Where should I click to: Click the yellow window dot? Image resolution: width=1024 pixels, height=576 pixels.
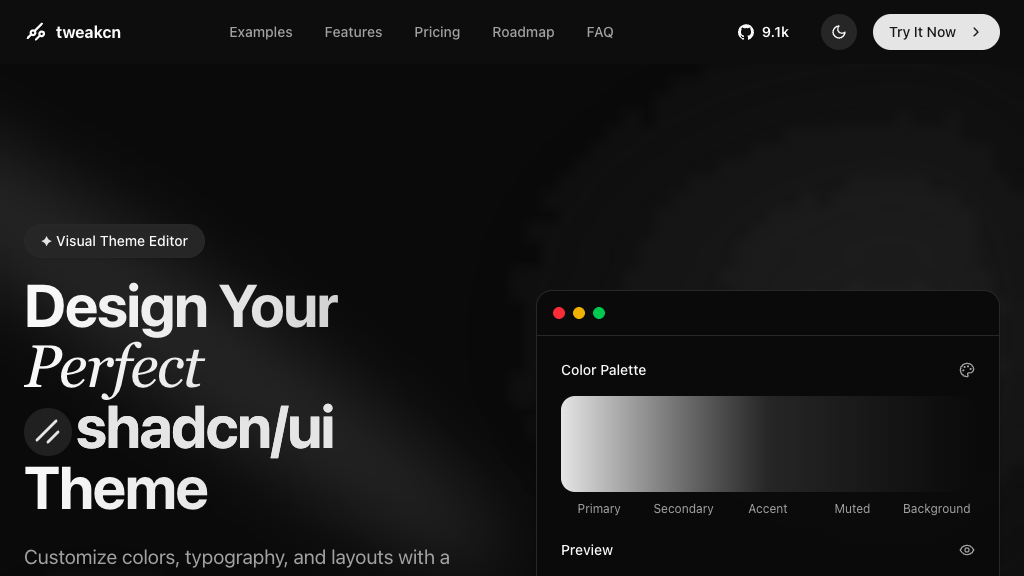[579, 313]
